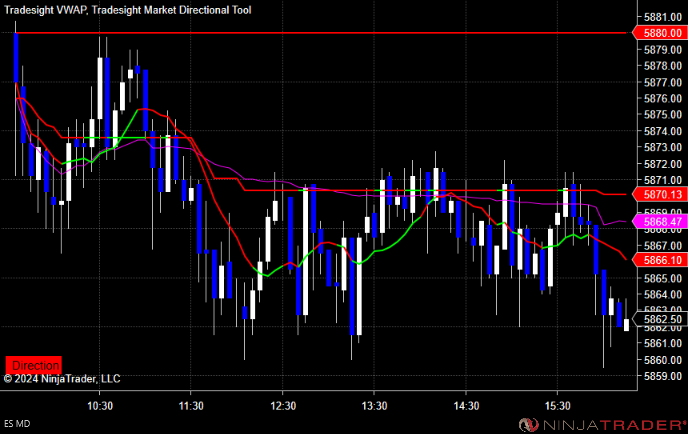This screenshot has width=688, height=434.
Task: Click the 5867.00 price axis label
Action: coord(663,245)
